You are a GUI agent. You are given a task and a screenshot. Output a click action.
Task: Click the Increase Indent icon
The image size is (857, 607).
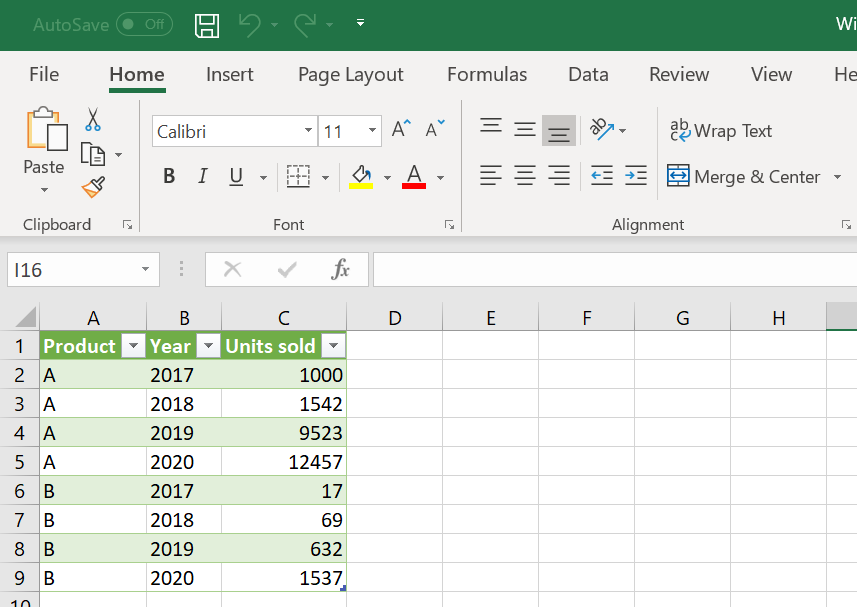pyautogui.click(x=636, y=177)
